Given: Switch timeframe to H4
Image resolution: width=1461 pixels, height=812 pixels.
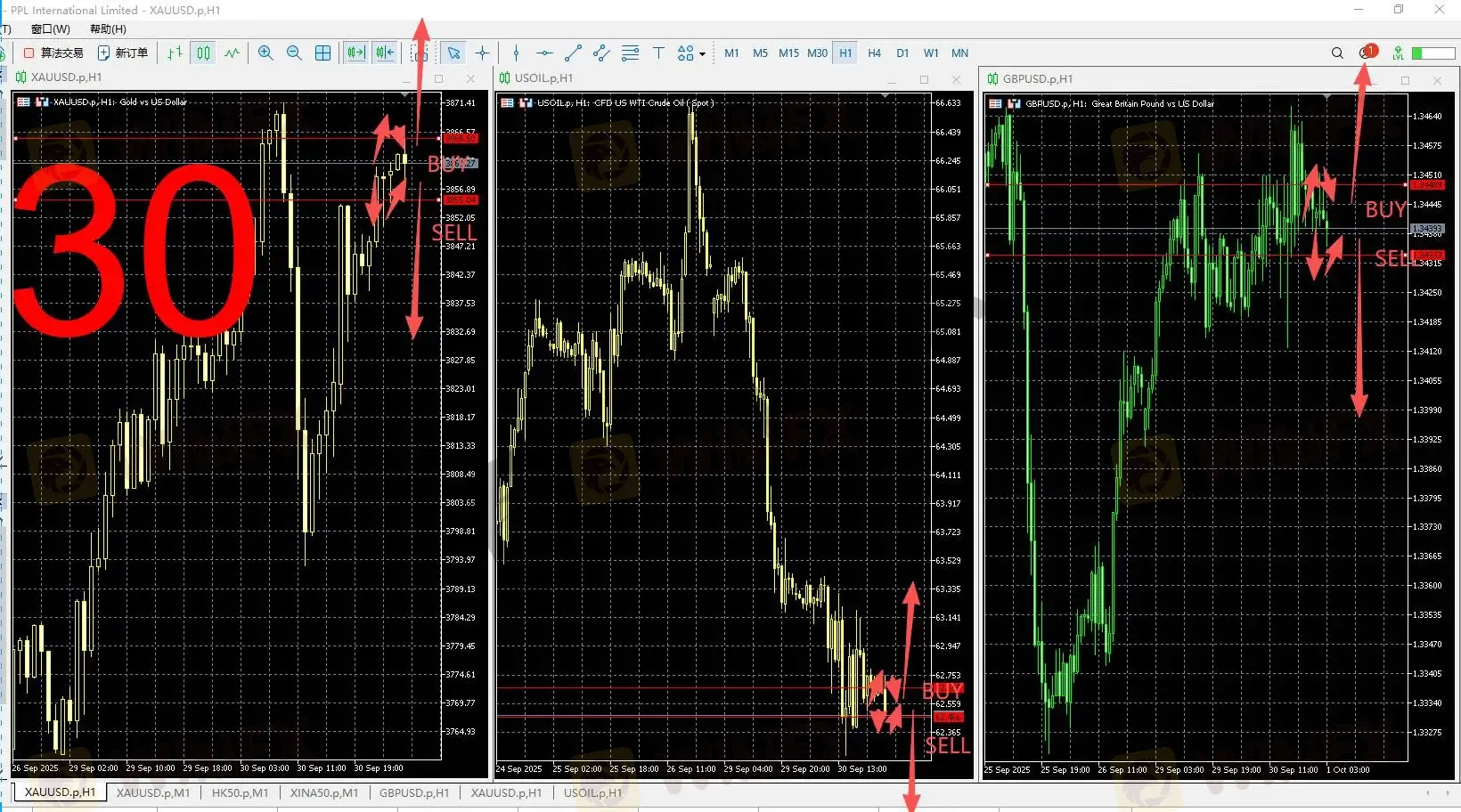Looking at the screenshot, I should pos(874,53).
